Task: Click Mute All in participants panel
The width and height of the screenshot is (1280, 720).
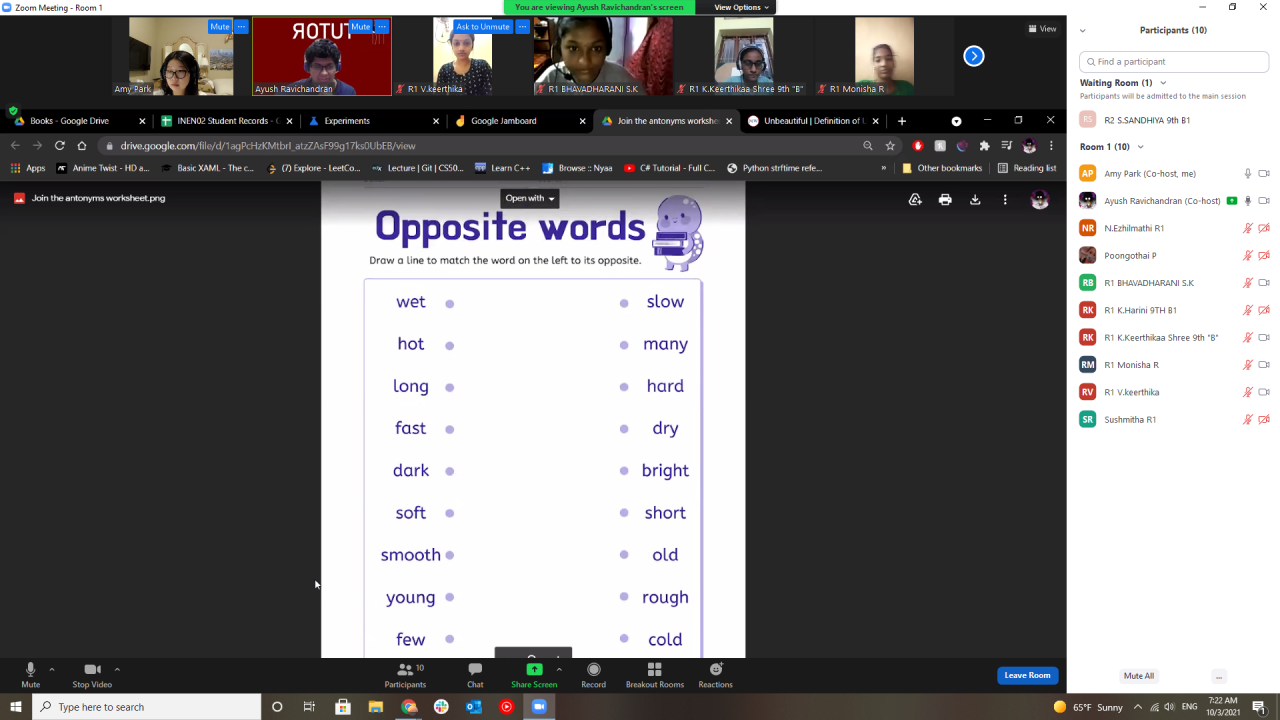Action: (1138, 676)
